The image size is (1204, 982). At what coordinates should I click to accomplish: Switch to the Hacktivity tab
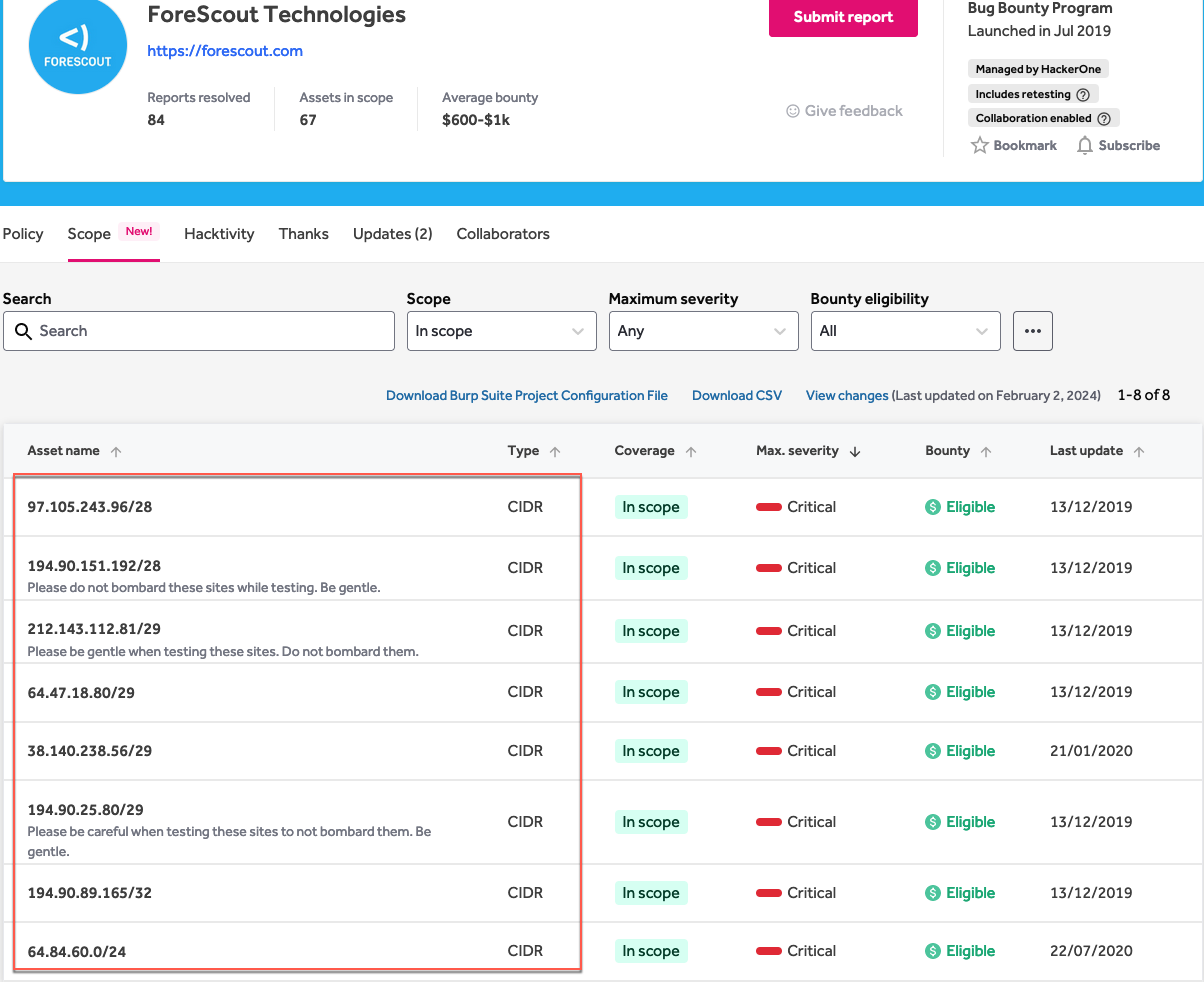(x=219, y=234)
